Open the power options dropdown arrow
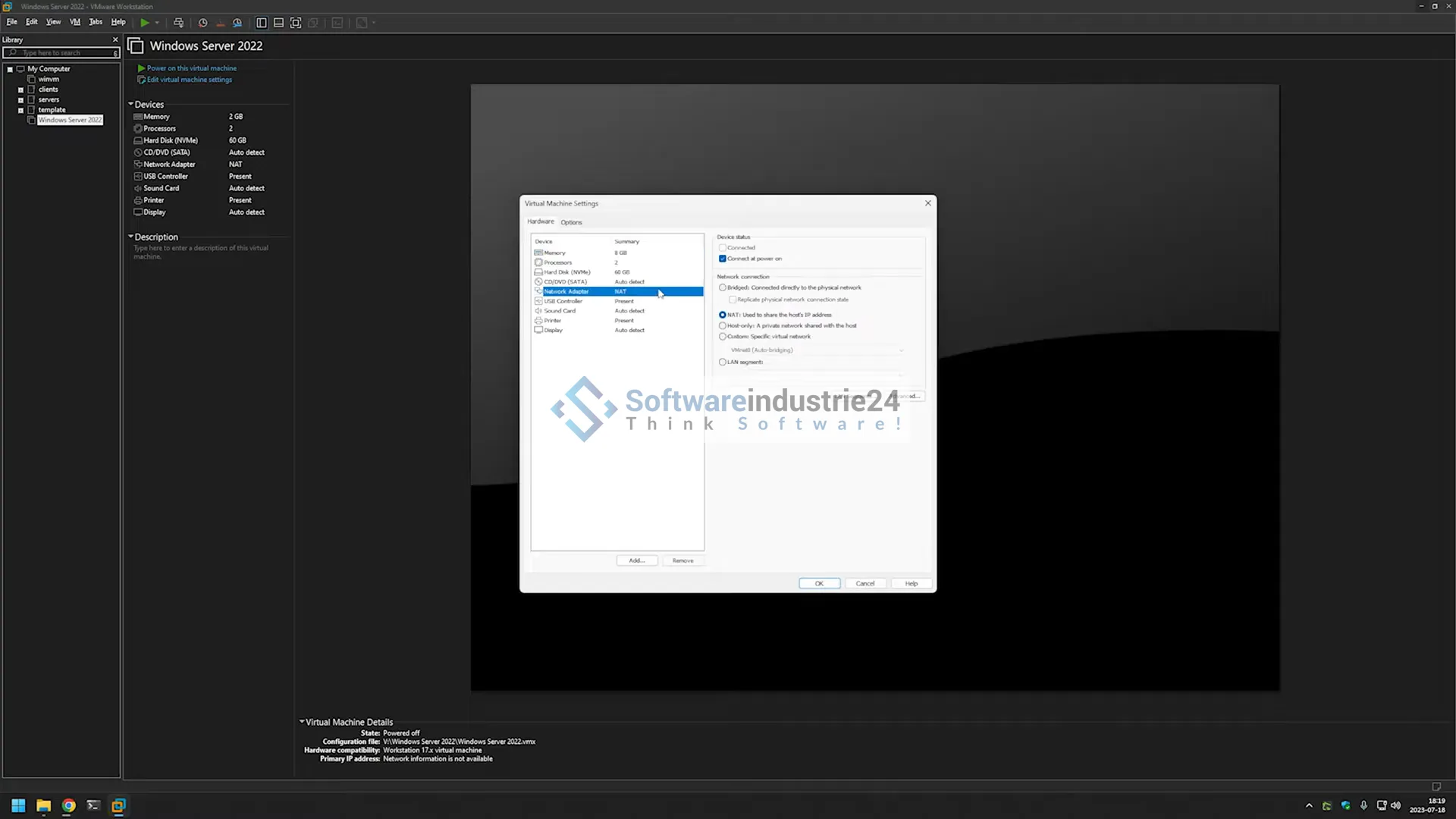The image size is (1456, 819). (x=157, y=23)
